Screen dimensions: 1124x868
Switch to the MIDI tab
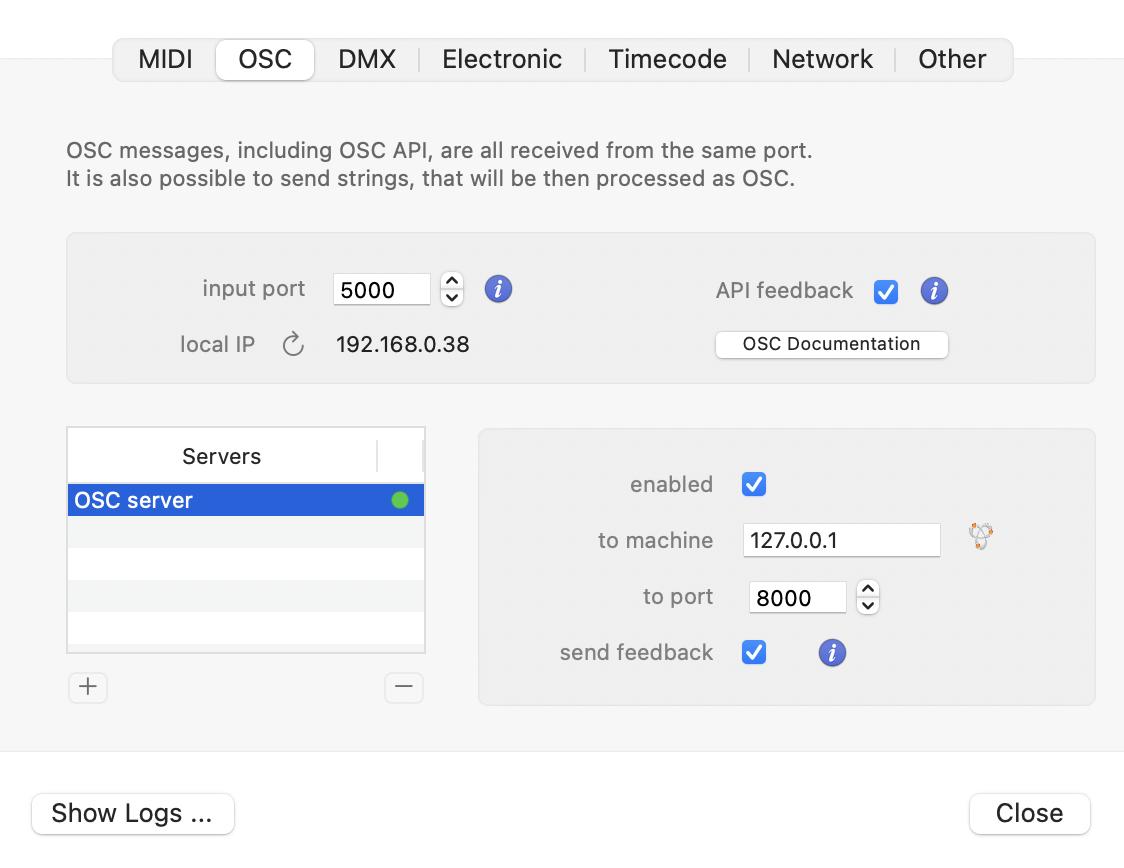point(165,59)
